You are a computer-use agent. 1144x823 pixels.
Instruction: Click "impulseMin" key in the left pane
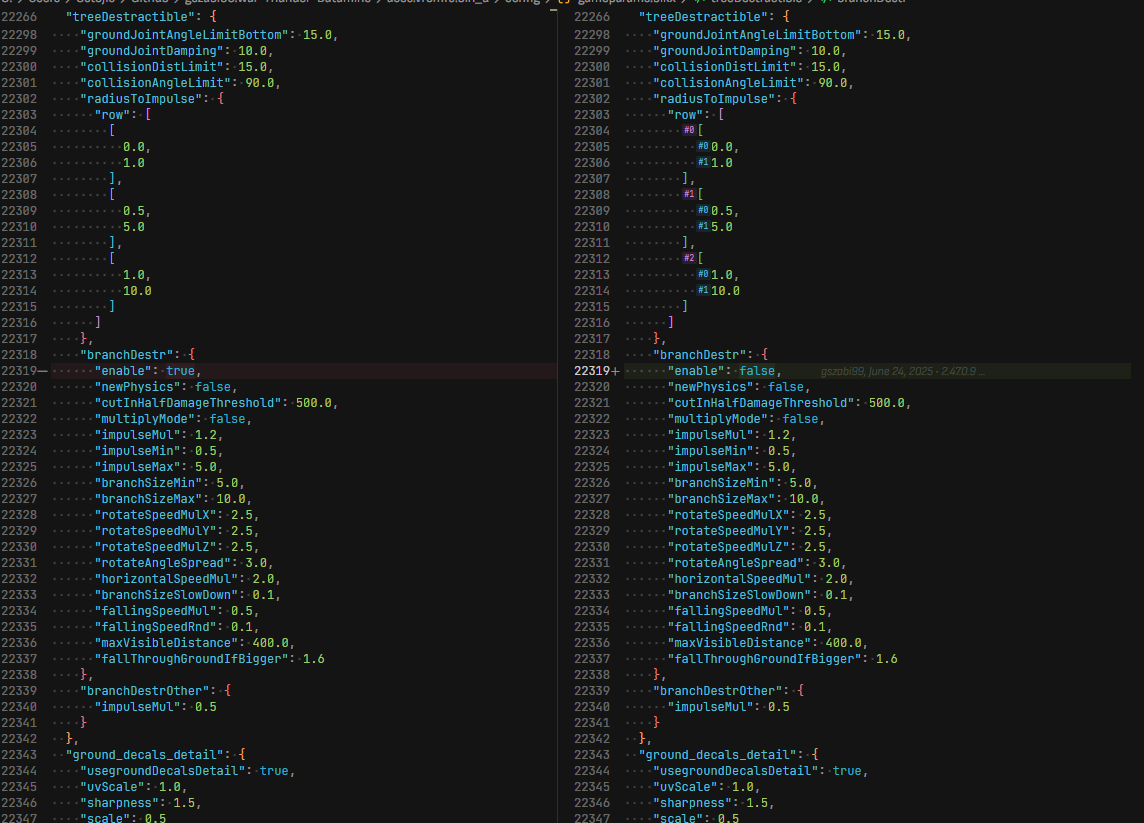click(138, 451)
